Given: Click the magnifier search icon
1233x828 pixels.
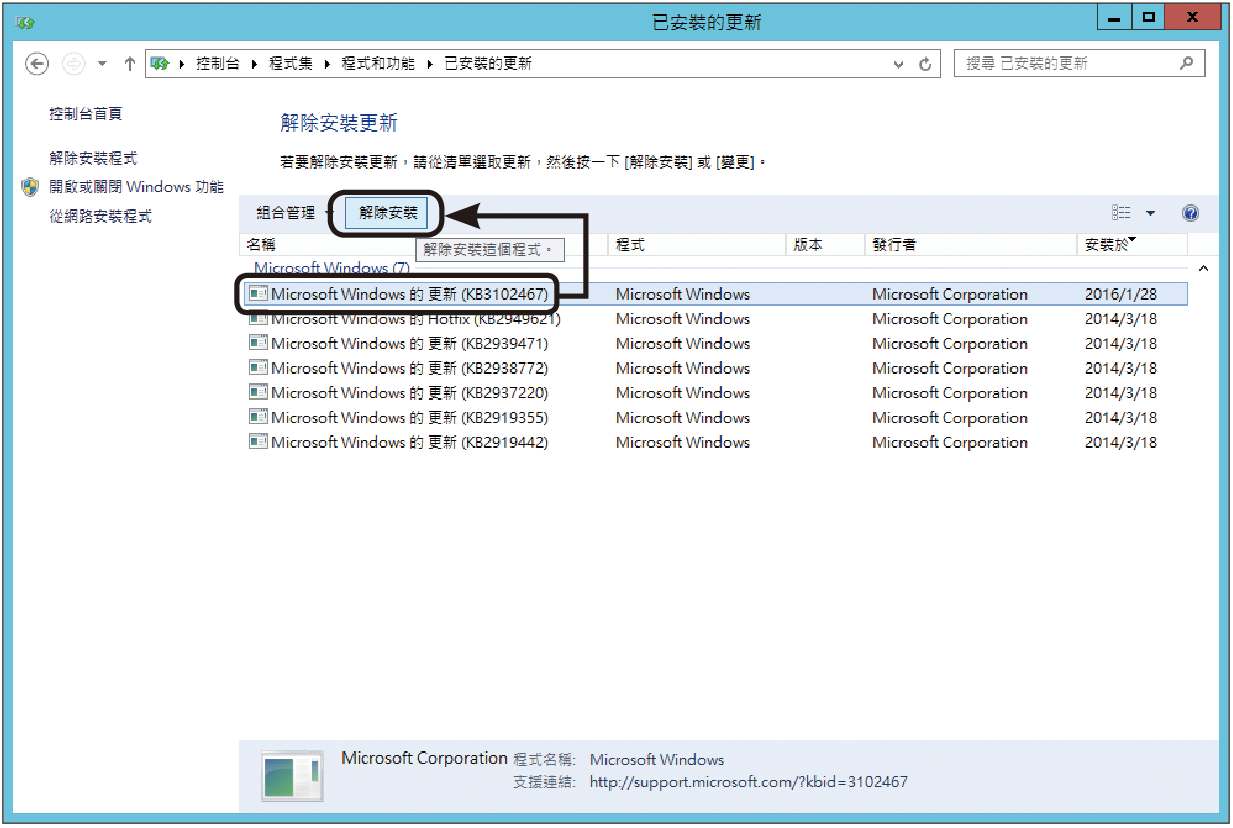Looking at the screenshot, I should pyautogui.click(x=1187, y=63).
